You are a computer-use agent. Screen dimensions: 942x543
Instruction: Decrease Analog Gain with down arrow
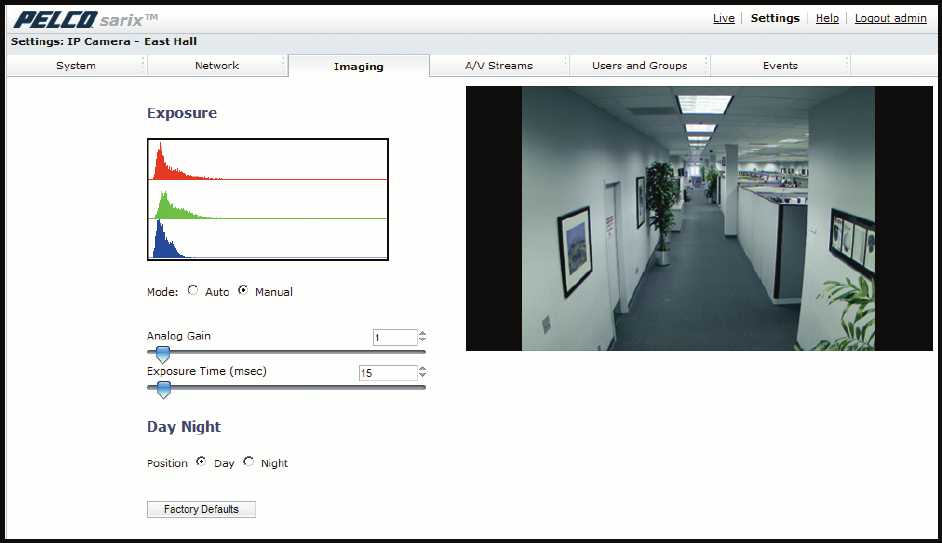[x=422, y=341]
